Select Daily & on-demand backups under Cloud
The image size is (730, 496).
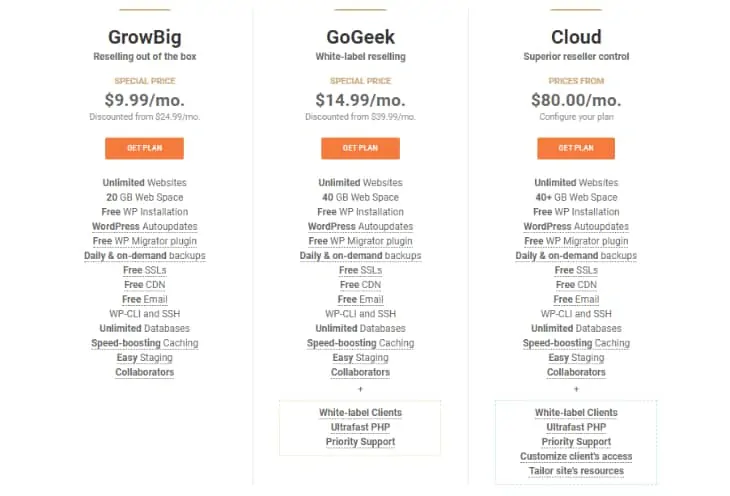(x=576, y=256)
